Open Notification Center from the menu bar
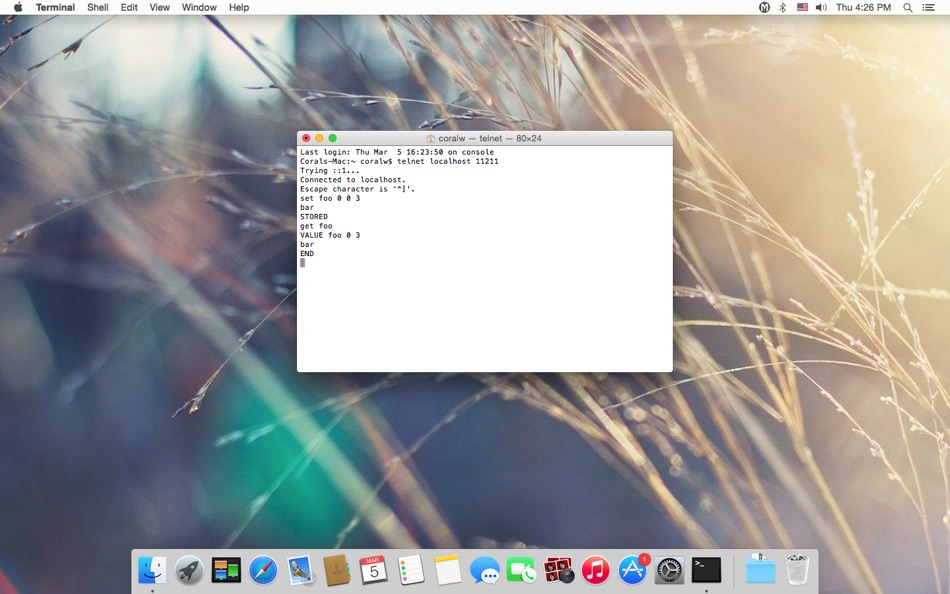This screenshot has width=950, height=594. pyautogui.click(x=929, y=7)
